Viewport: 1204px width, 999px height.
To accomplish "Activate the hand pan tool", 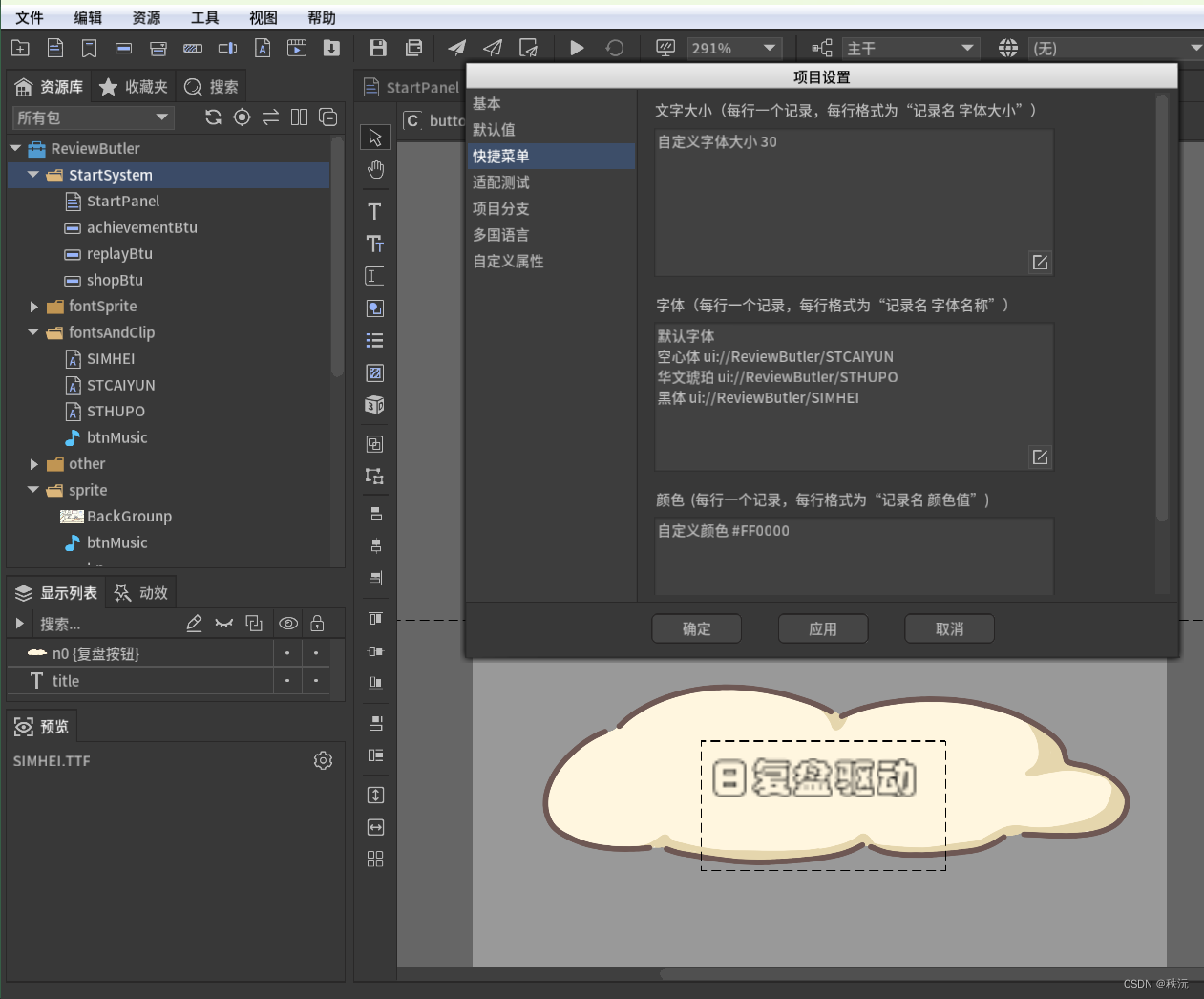I will point(375,170).
